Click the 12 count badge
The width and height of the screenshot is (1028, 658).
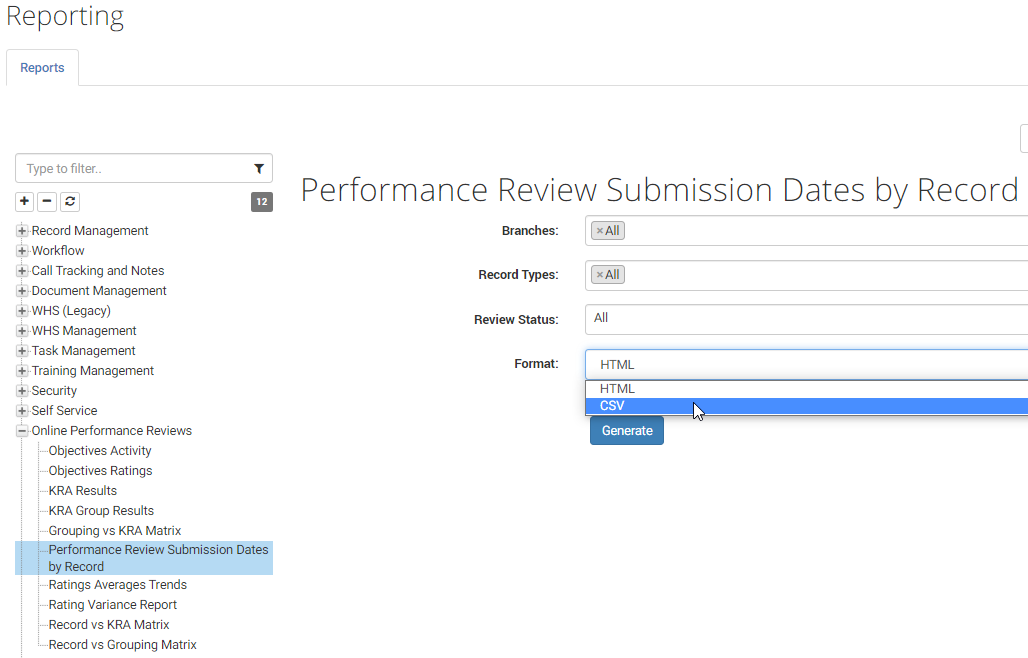point(262,202)
